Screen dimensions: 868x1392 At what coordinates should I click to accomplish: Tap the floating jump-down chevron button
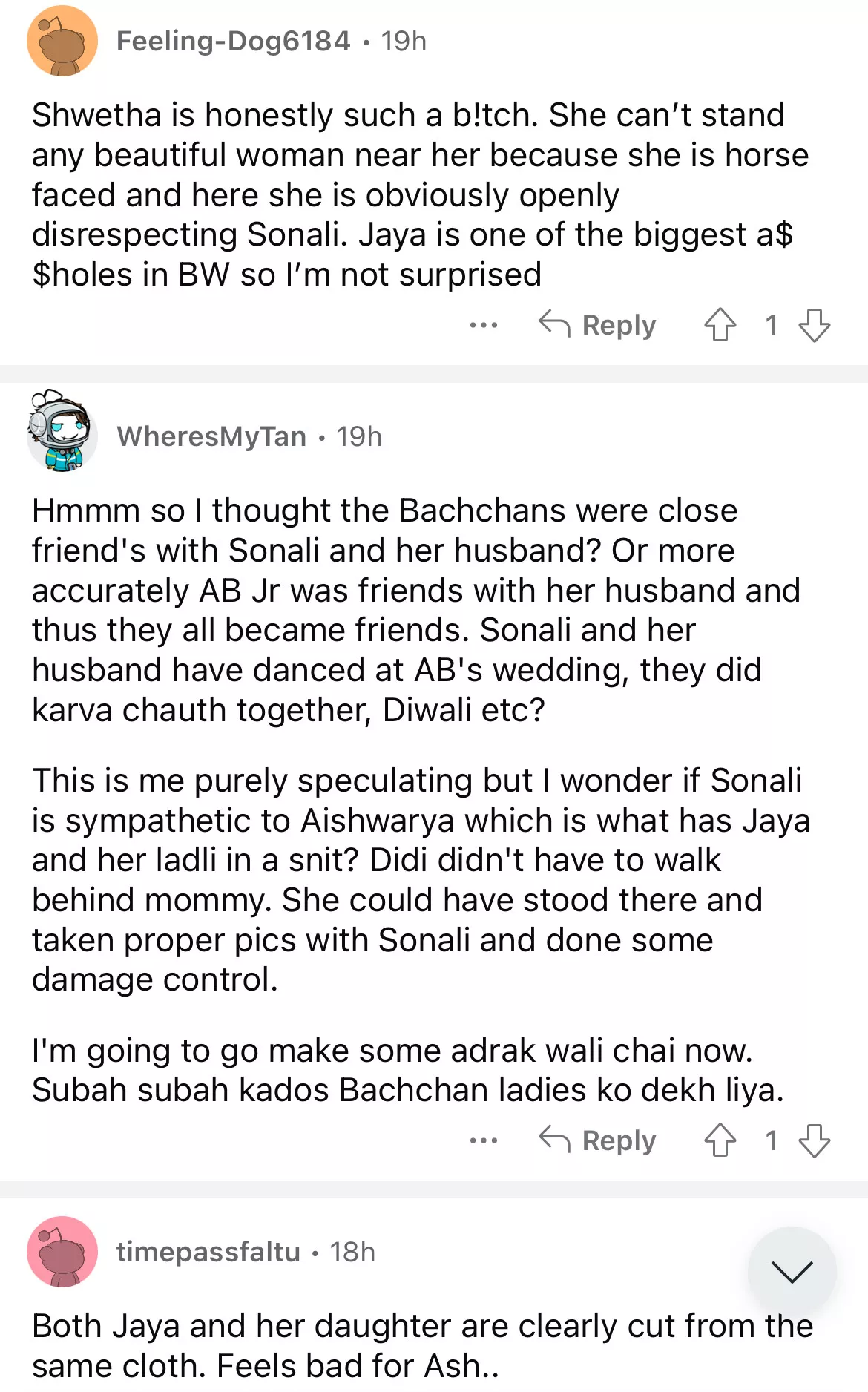tap(792, 1271)
